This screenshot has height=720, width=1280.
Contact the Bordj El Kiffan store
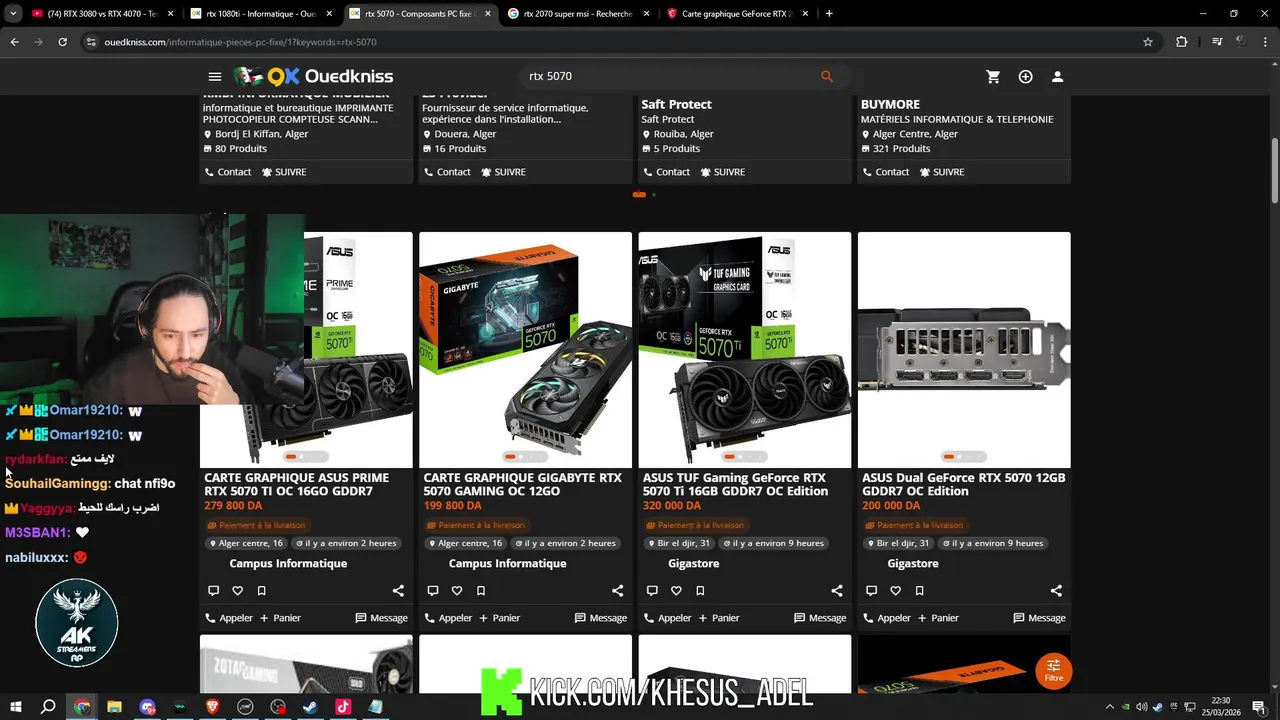point(228,172)
